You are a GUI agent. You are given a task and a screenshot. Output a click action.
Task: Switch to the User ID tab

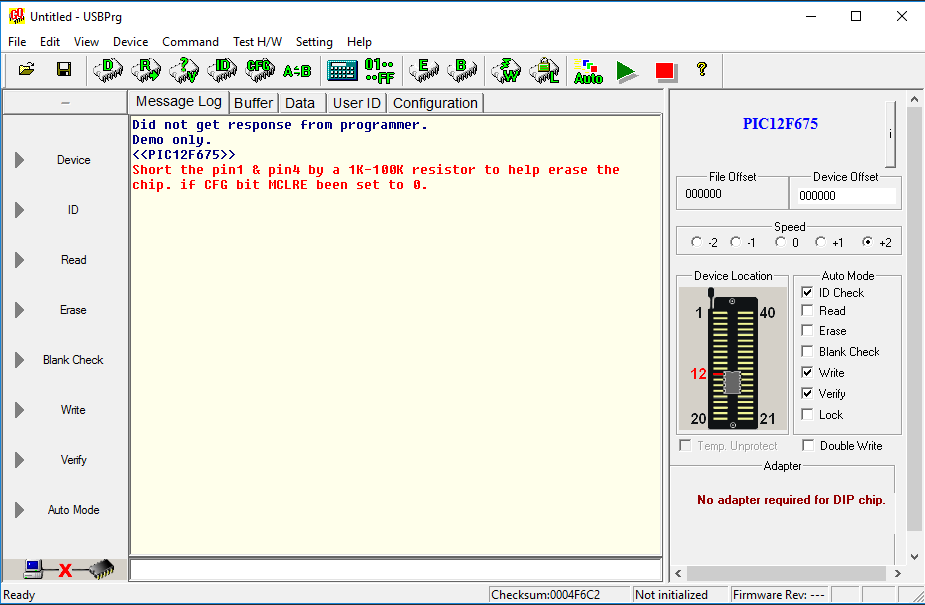click(357, 103)
